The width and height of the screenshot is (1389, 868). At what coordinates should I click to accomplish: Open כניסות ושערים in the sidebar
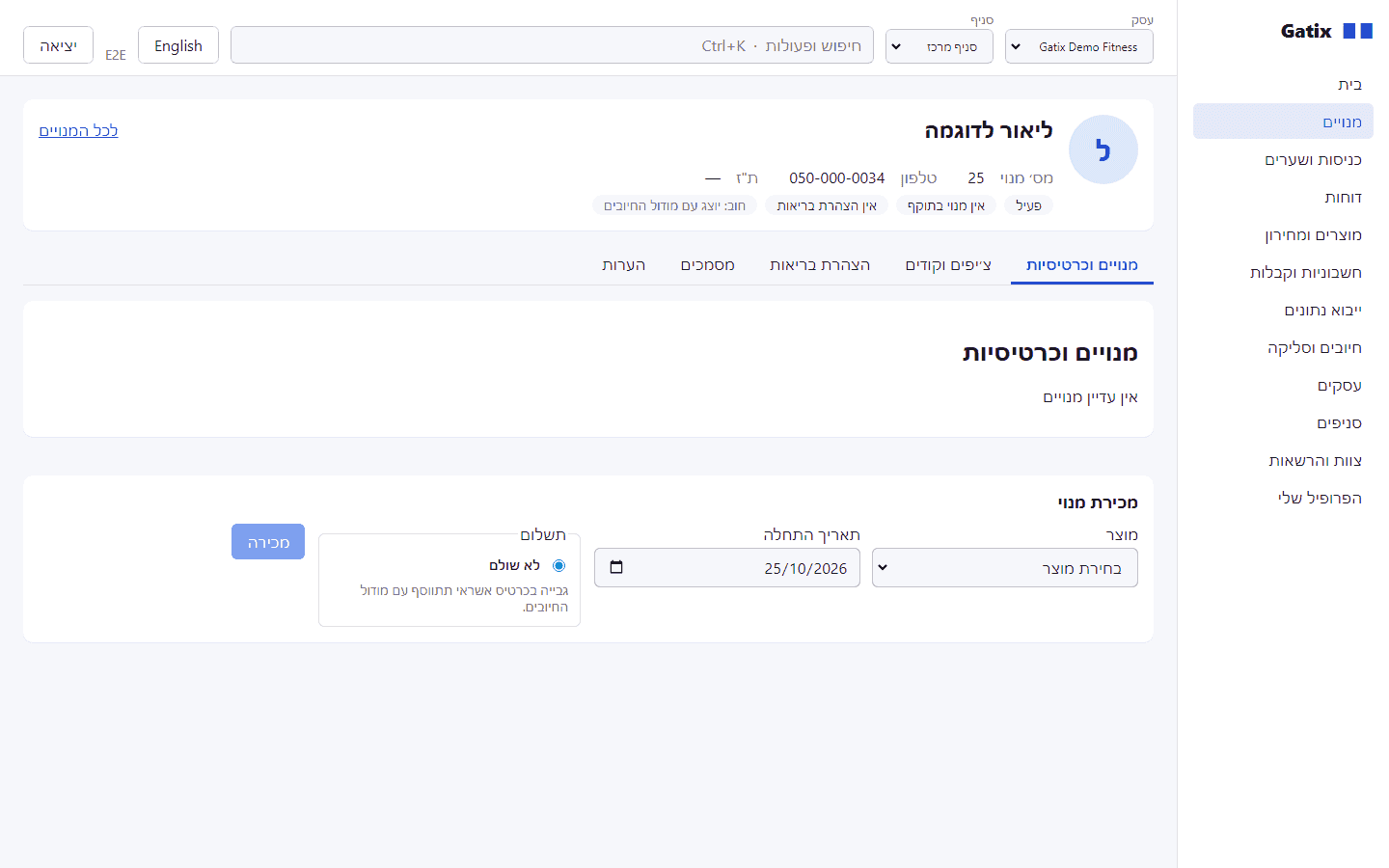coord(1283,159)
